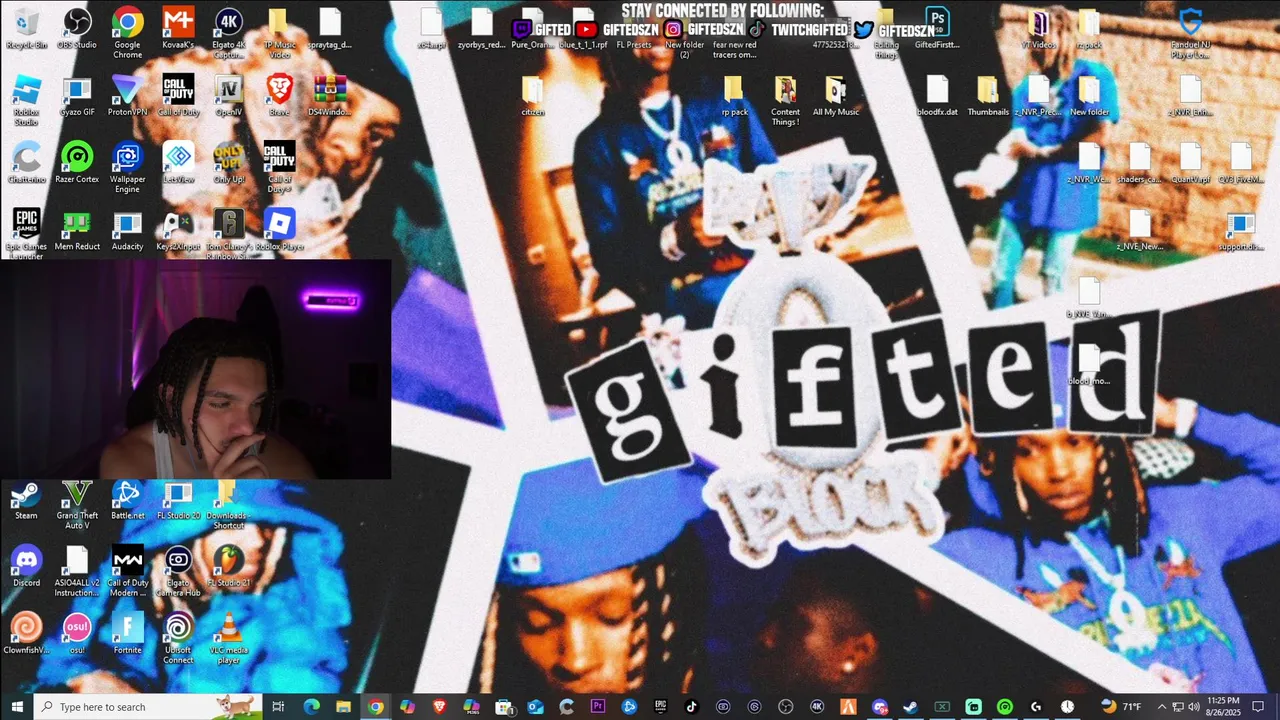Screen dimensions: 1280x720
Task: Open DS4Windows archive icon
Action: point(329,96)
